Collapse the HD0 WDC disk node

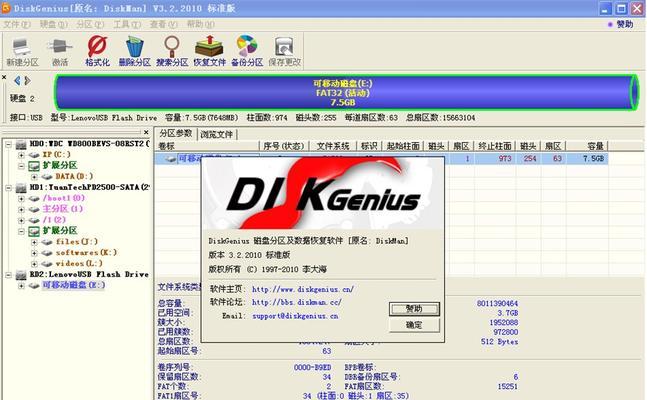8,144
